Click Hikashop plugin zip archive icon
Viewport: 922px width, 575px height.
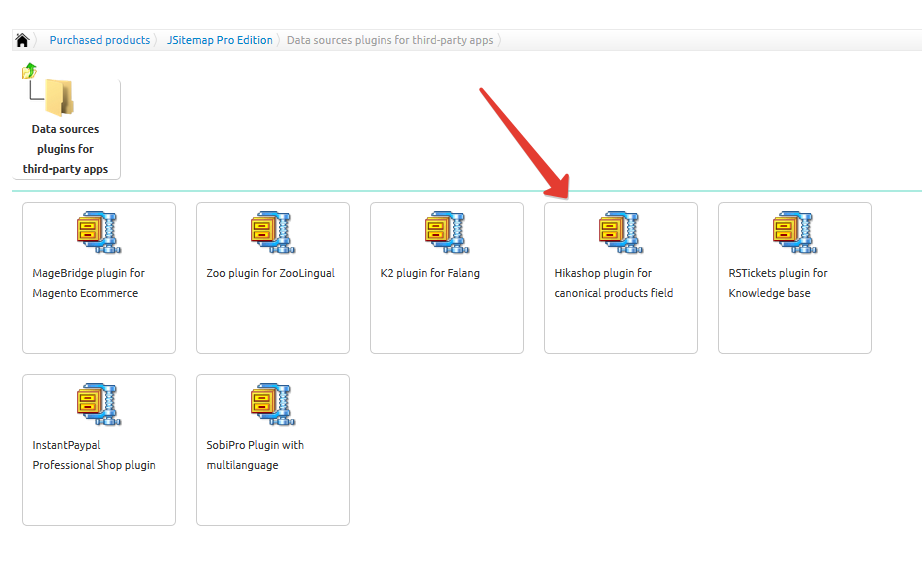coord(621,232)
